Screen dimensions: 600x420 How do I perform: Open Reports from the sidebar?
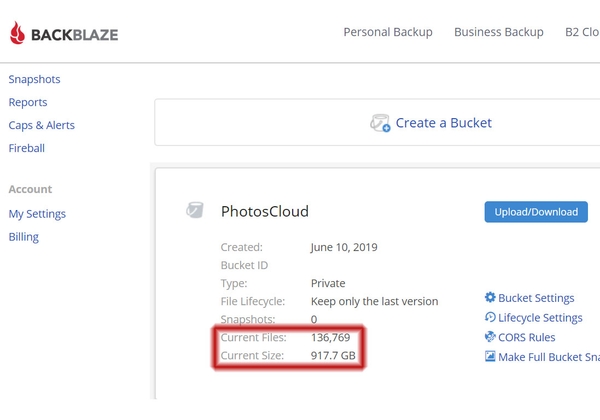(28, 102)
